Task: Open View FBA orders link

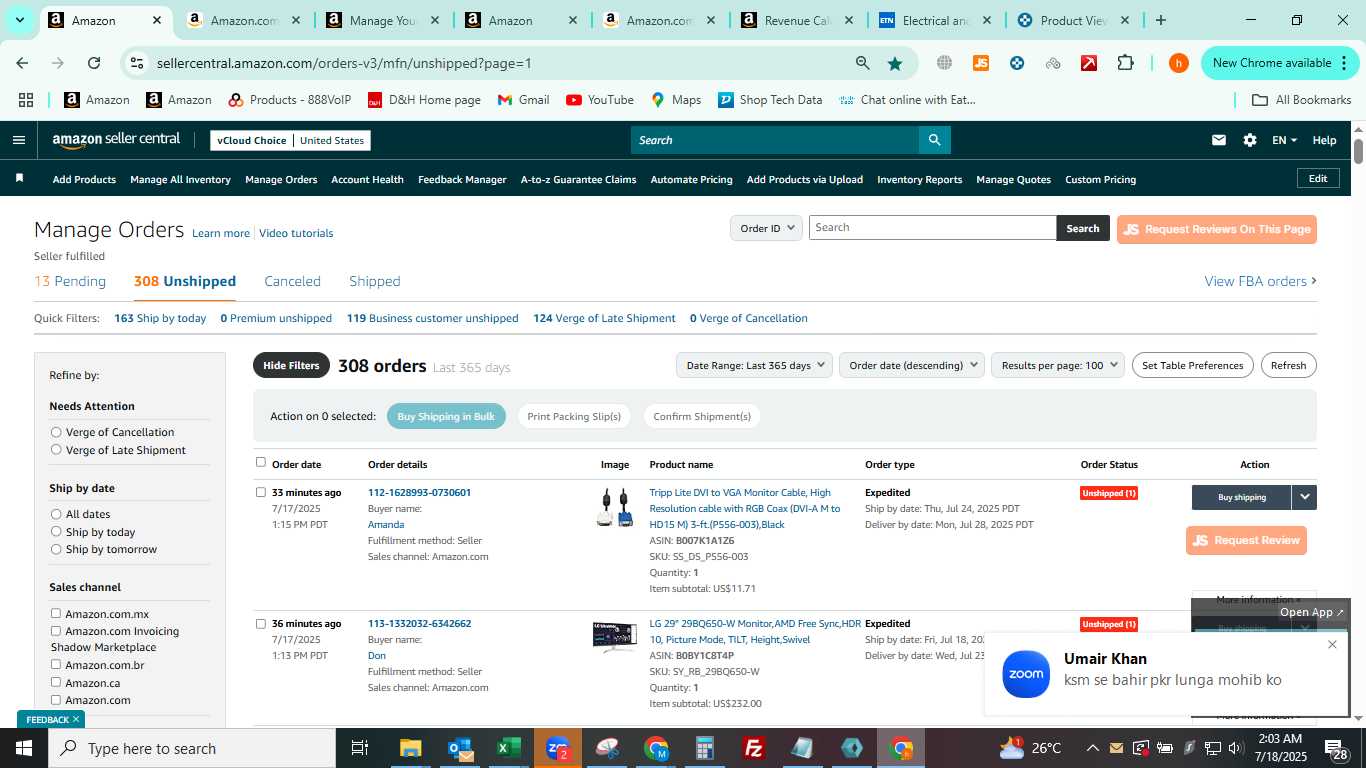Action: (1260, 281)
